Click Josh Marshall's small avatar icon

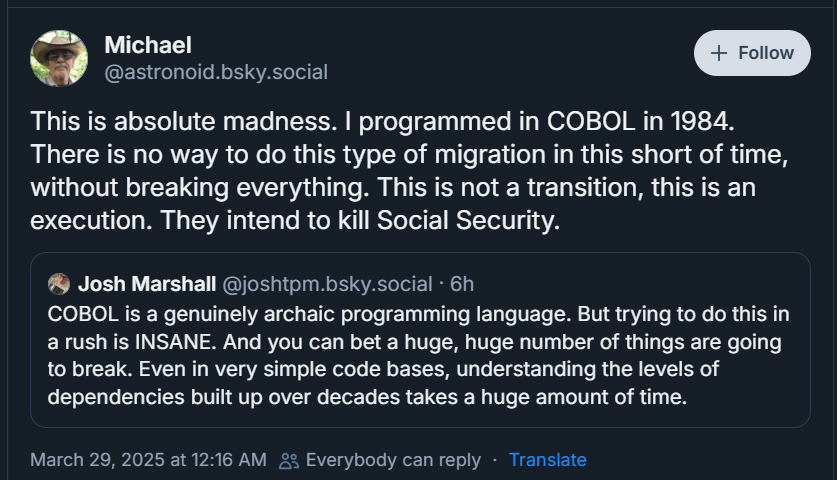(59, 284)
